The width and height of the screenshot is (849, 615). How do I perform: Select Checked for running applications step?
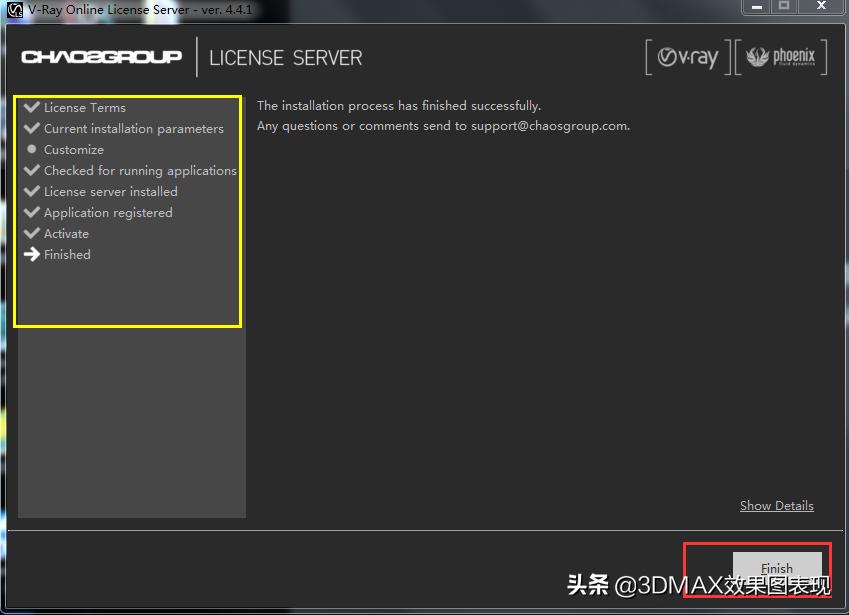point(140,171)
